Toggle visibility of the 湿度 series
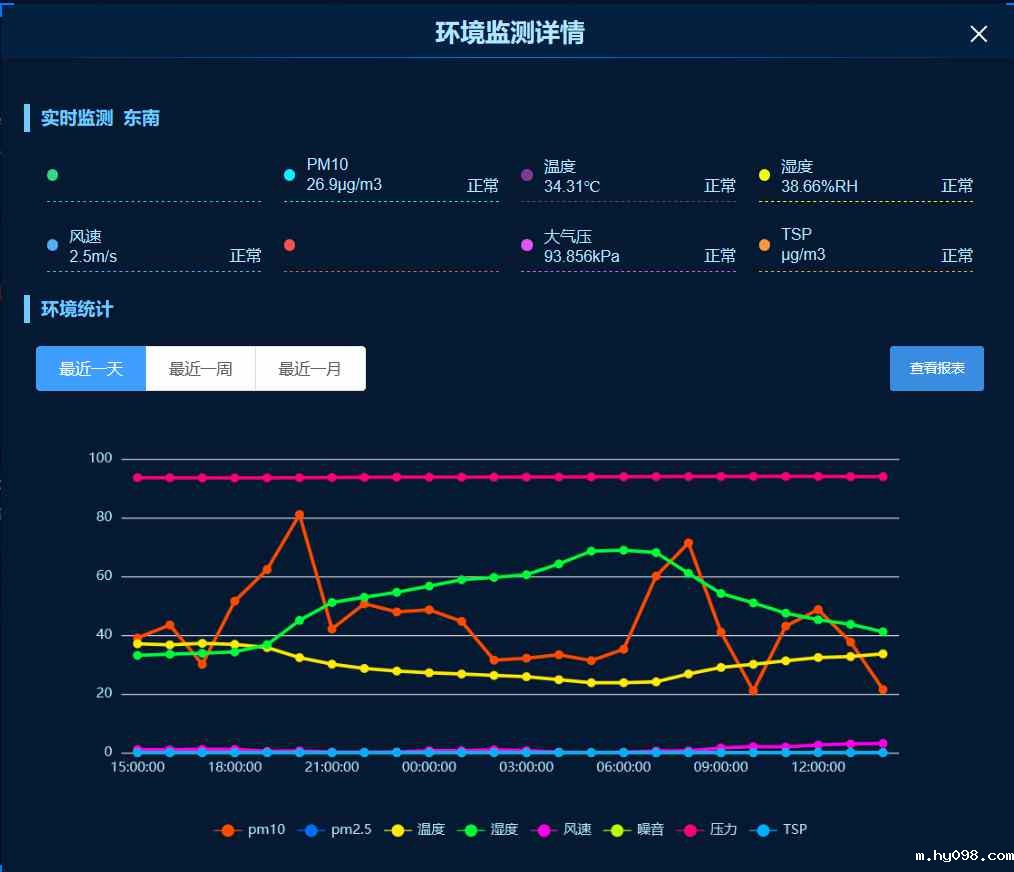Image resolution: width=1014 pixels, height=872 pixels. click(471, 829)
